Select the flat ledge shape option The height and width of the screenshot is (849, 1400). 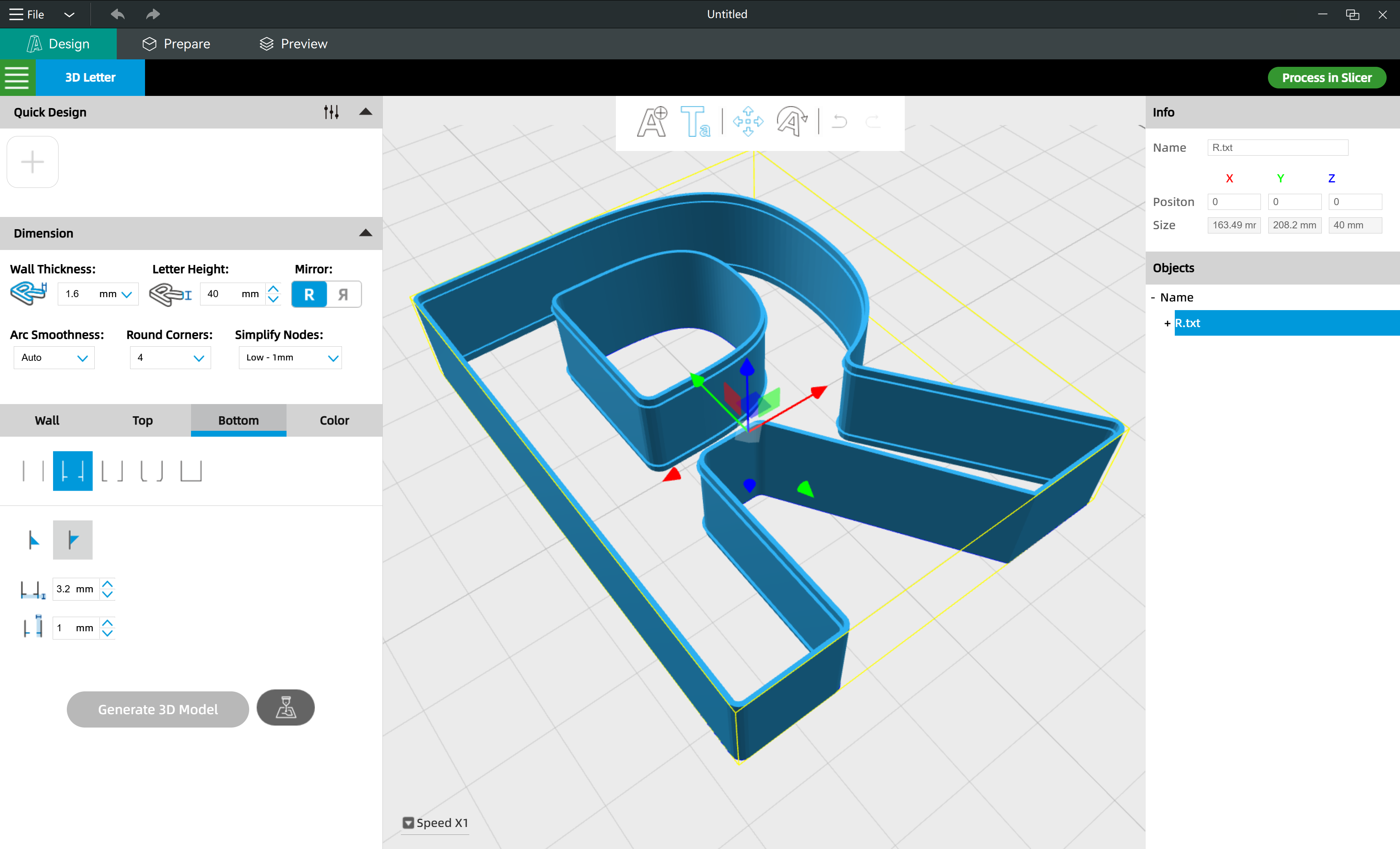pos(73,540)
